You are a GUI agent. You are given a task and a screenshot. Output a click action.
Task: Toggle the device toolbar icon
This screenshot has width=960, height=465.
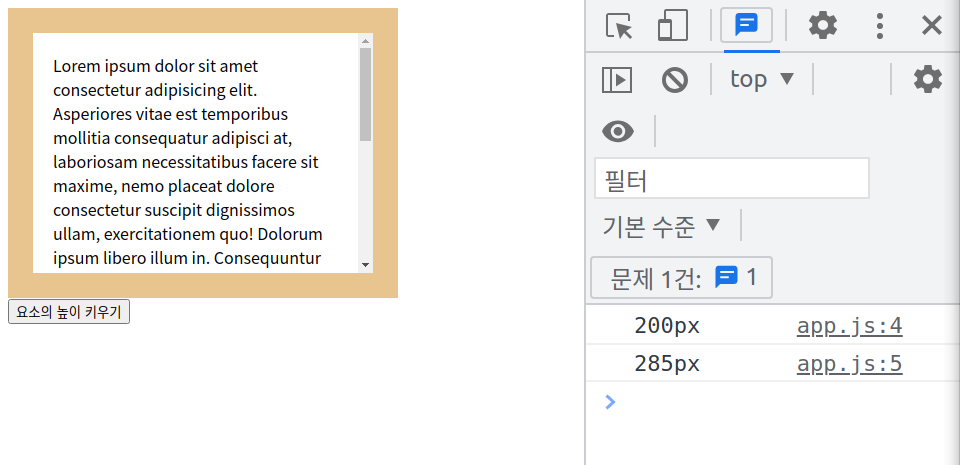[673, 26]
